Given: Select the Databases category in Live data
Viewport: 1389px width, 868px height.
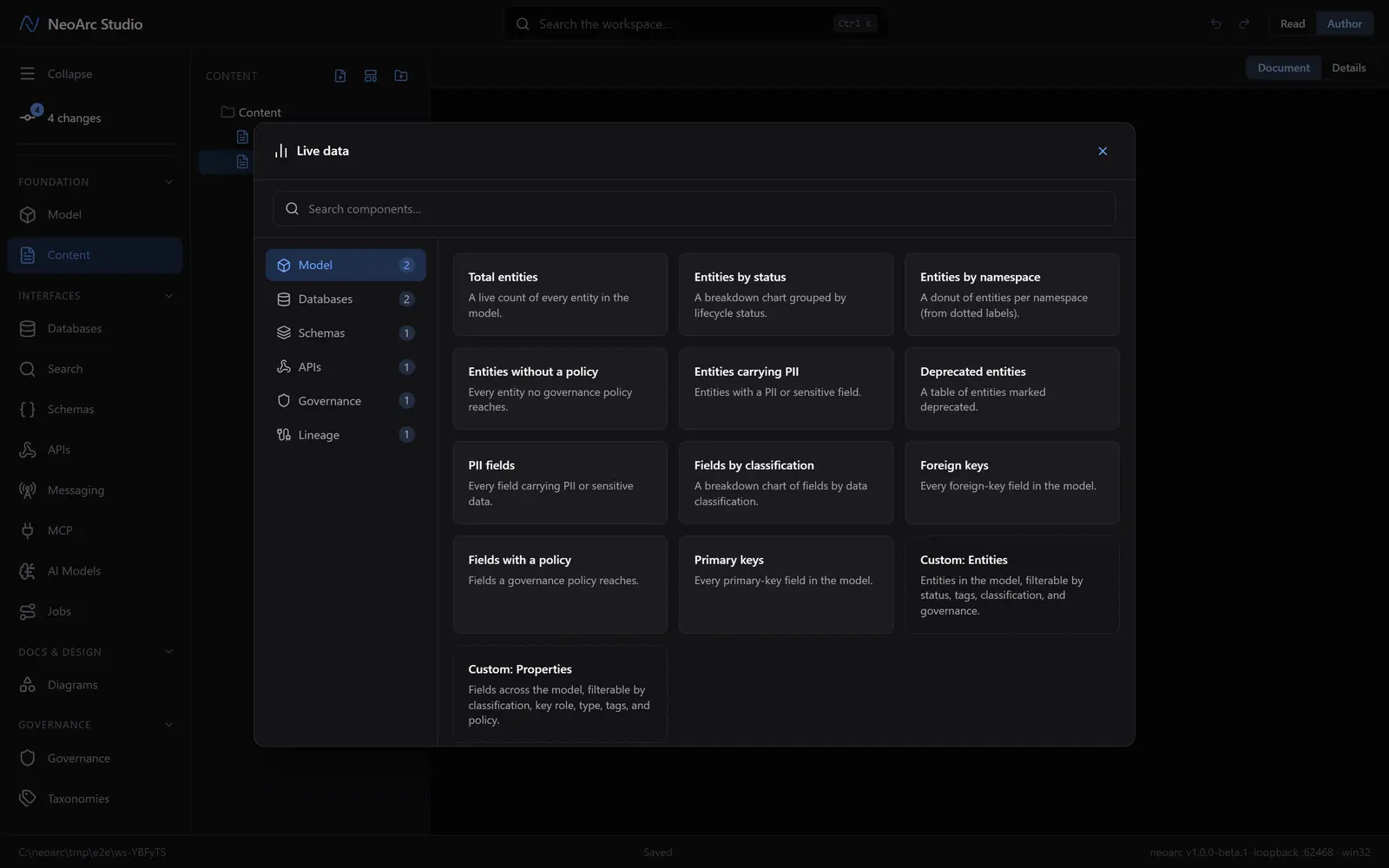Looking at the screenshot, I should click(x=346, y=299).
